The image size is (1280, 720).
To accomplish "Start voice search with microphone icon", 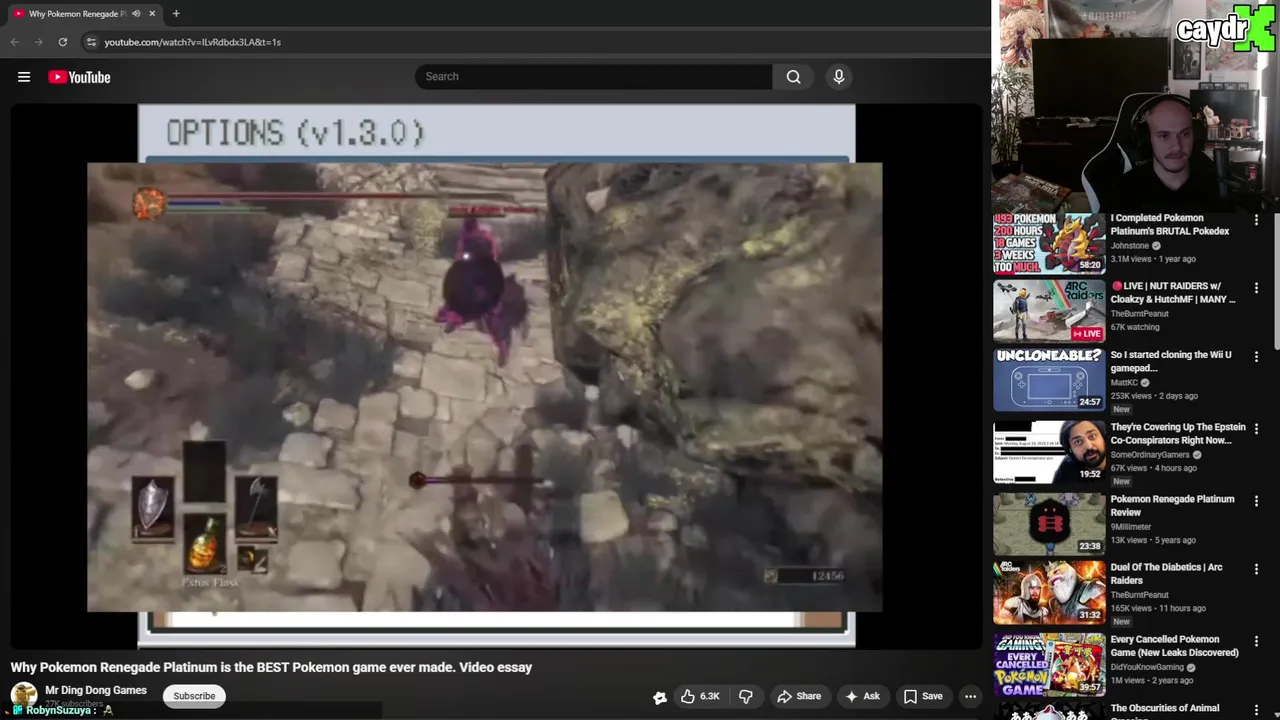I will pyautogui.click(x=839, y=77).
